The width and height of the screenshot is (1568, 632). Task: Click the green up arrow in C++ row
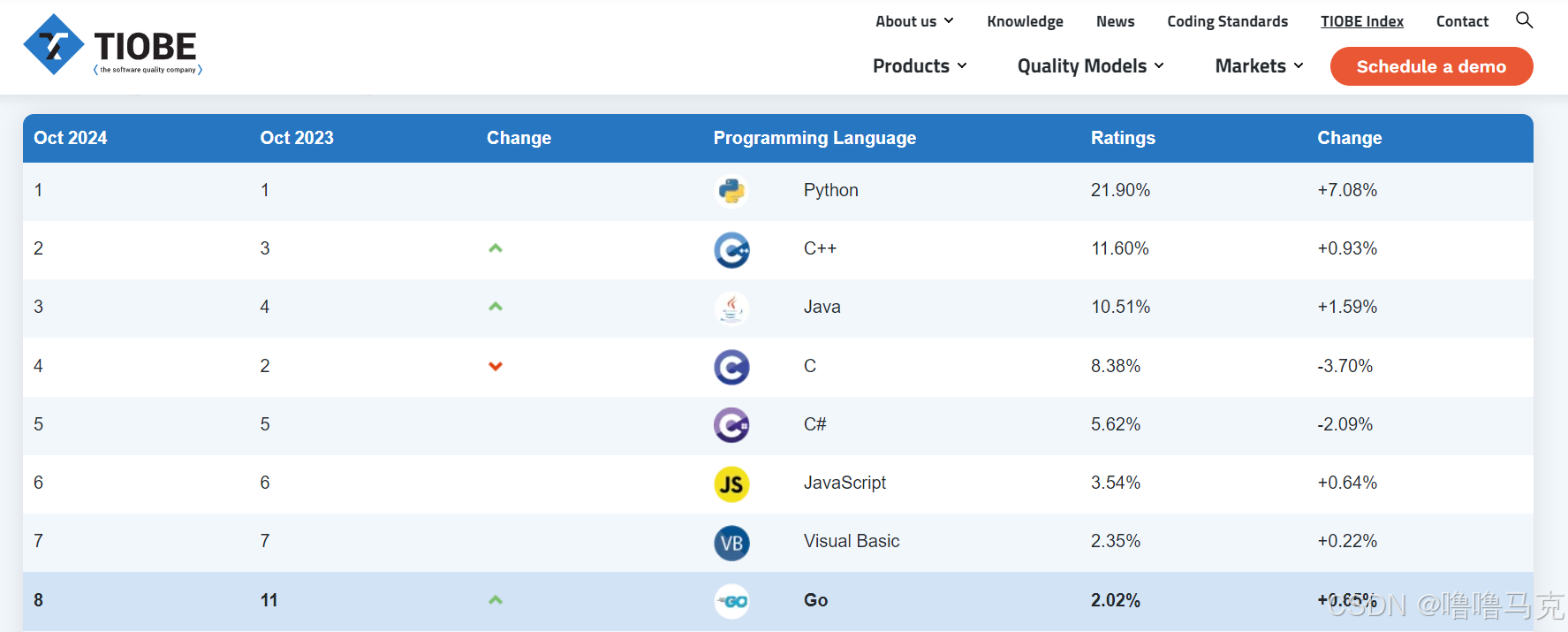(496, 248)
